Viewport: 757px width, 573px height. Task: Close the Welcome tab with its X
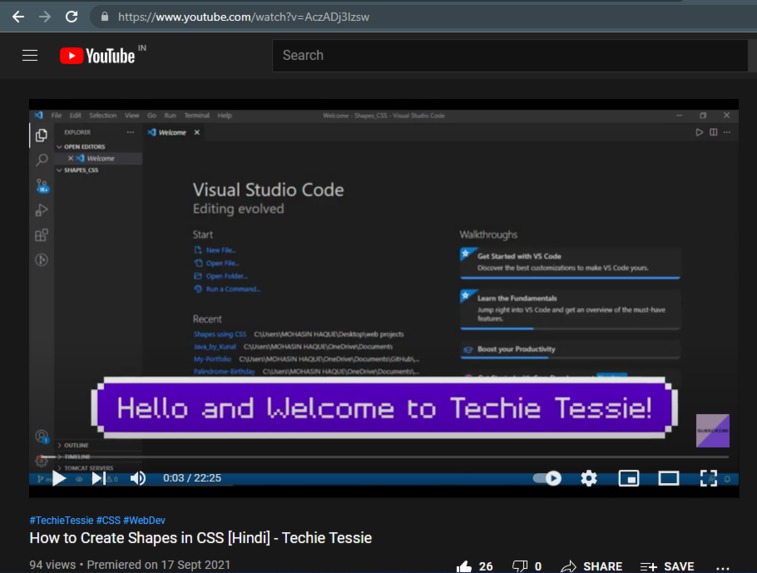coord(197,132)
